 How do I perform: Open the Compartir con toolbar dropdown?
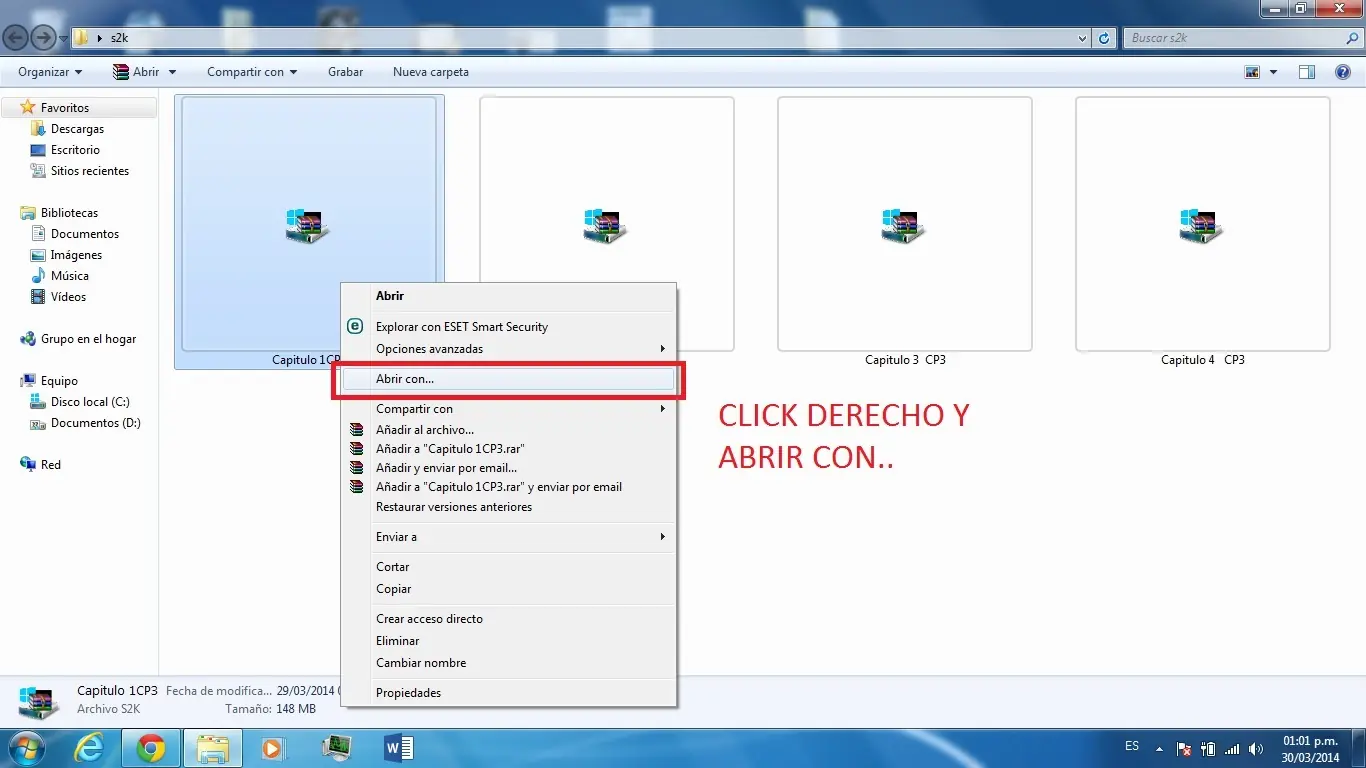252,72
